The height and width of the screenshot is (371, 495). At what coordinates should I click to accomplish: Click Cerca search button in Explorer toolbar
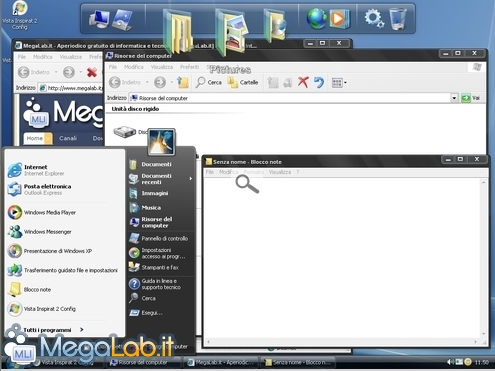(209, 82)
